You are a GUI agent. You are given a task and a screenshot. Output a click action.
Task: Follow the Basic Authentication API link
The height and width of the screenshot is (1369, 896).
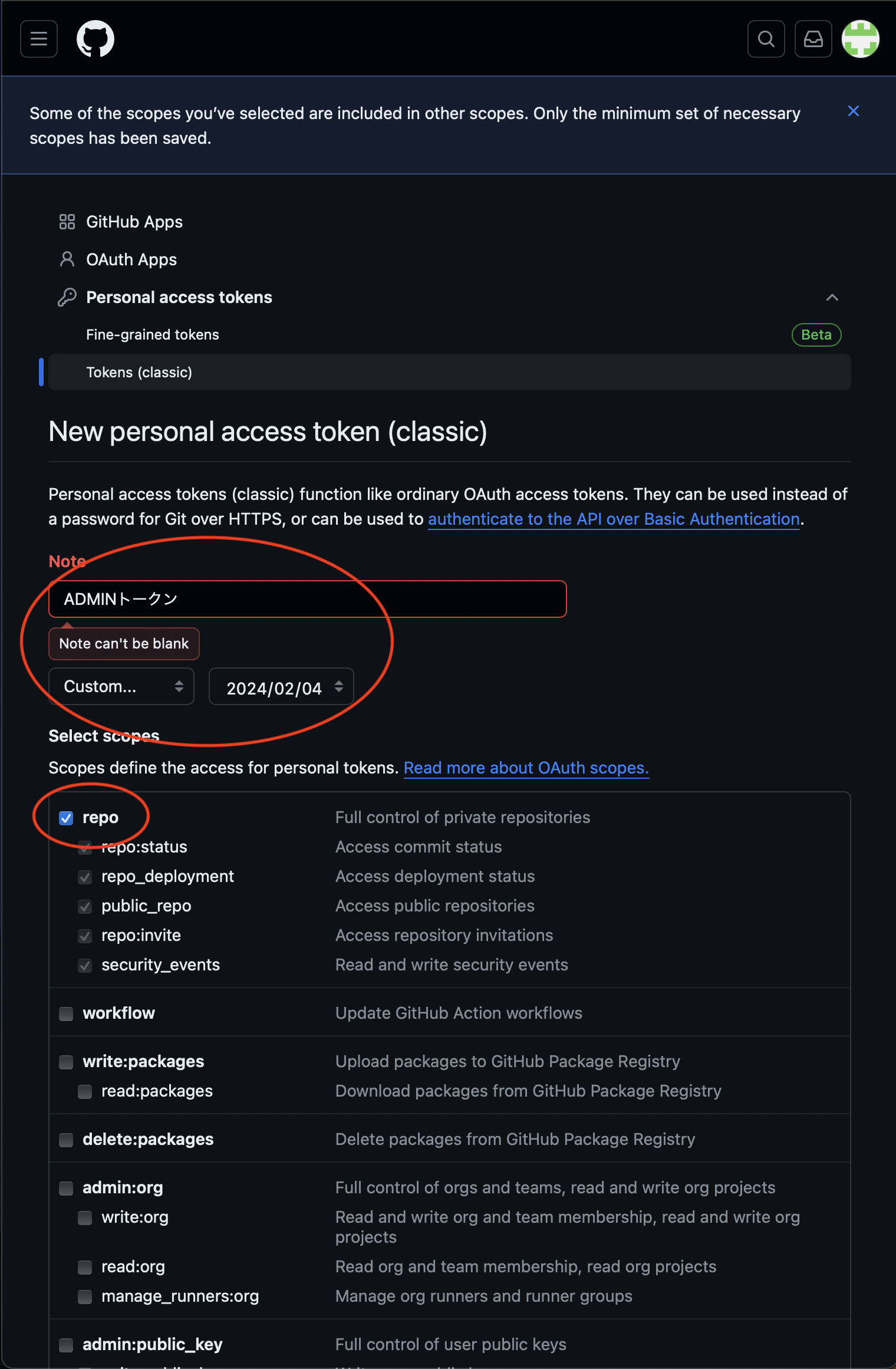point(614,519)
